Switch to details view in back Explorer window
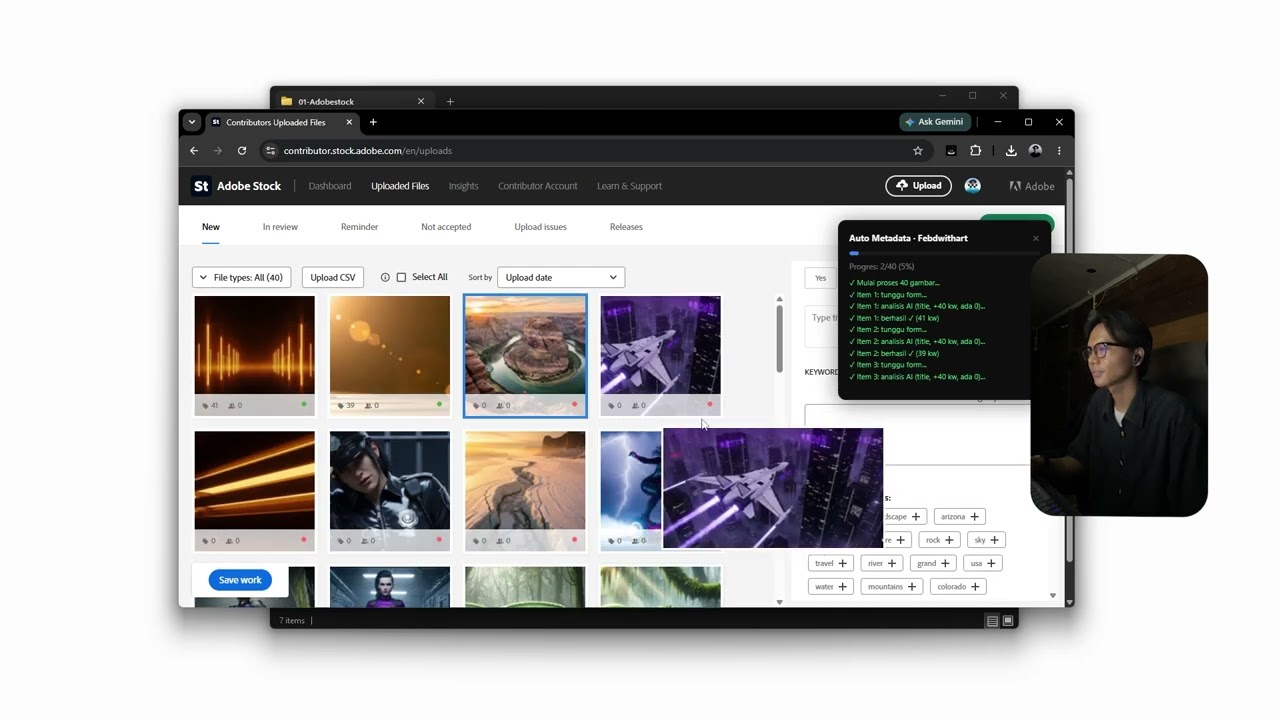Viewport: 1280px width, 720px height. [x=992, y=621]
